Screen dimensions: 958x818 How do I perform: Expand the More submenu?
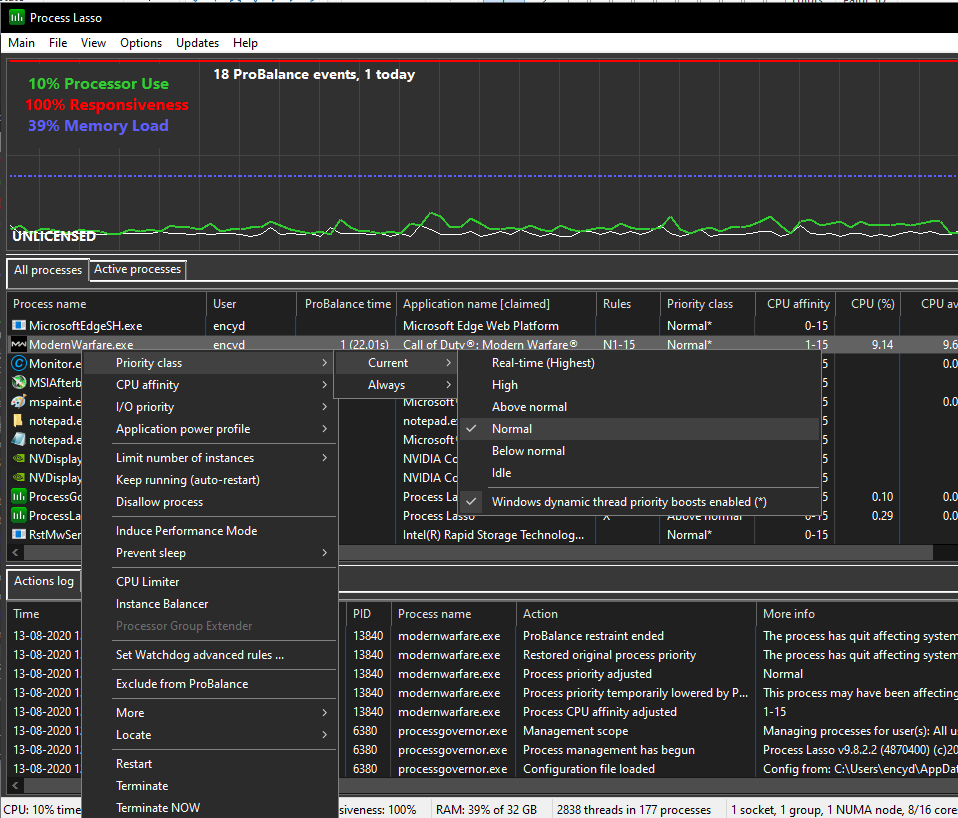pyautogui.click(x=210, y=713)
